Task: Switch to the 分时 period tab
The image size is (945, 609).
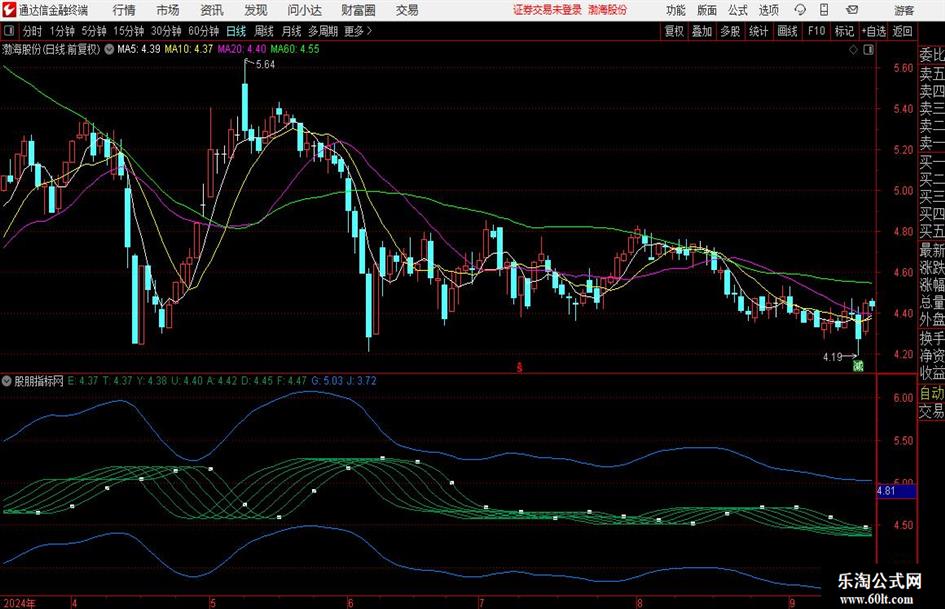Action: 32,31
